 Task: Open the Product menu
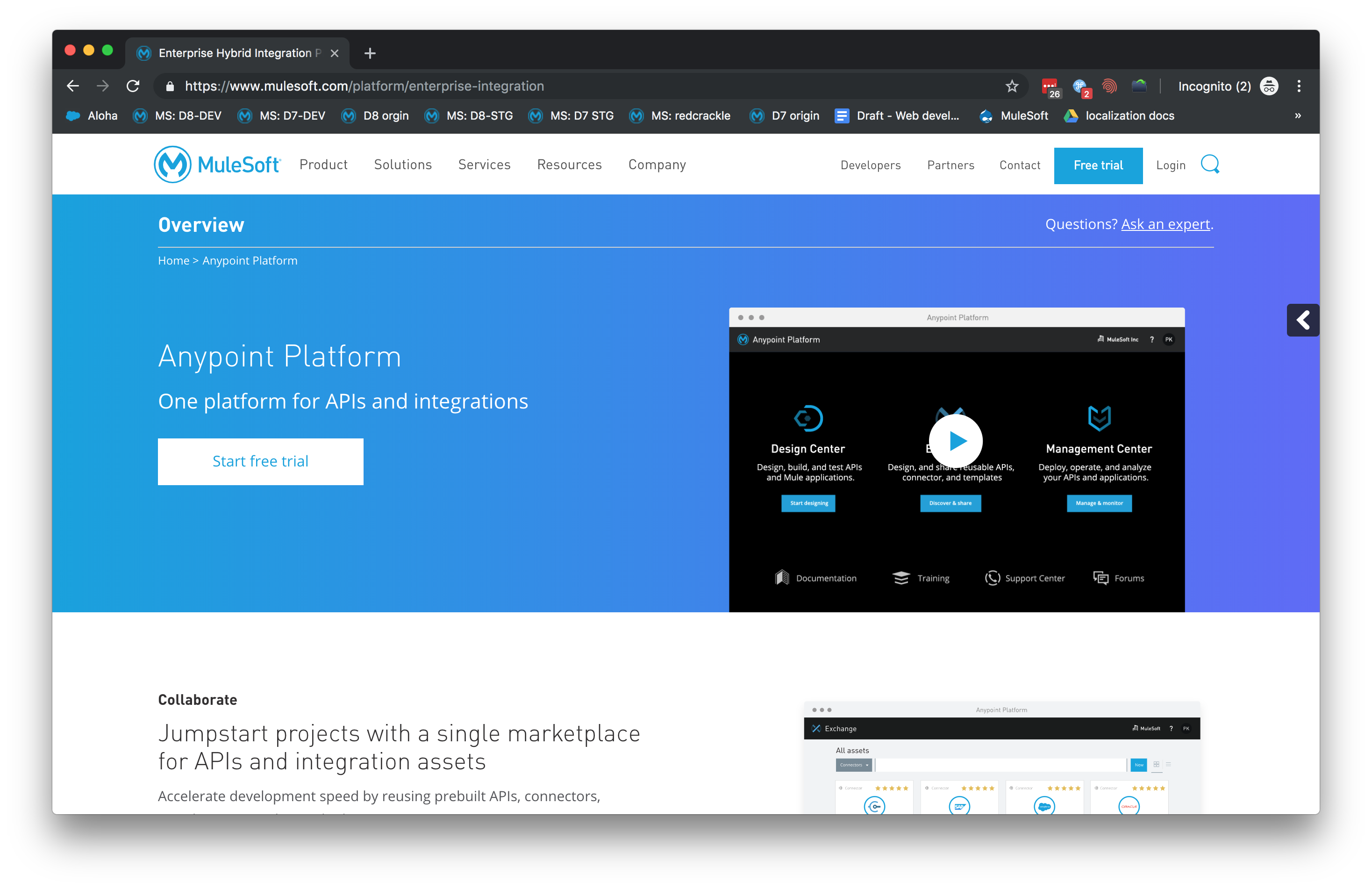tap(323, 165)
